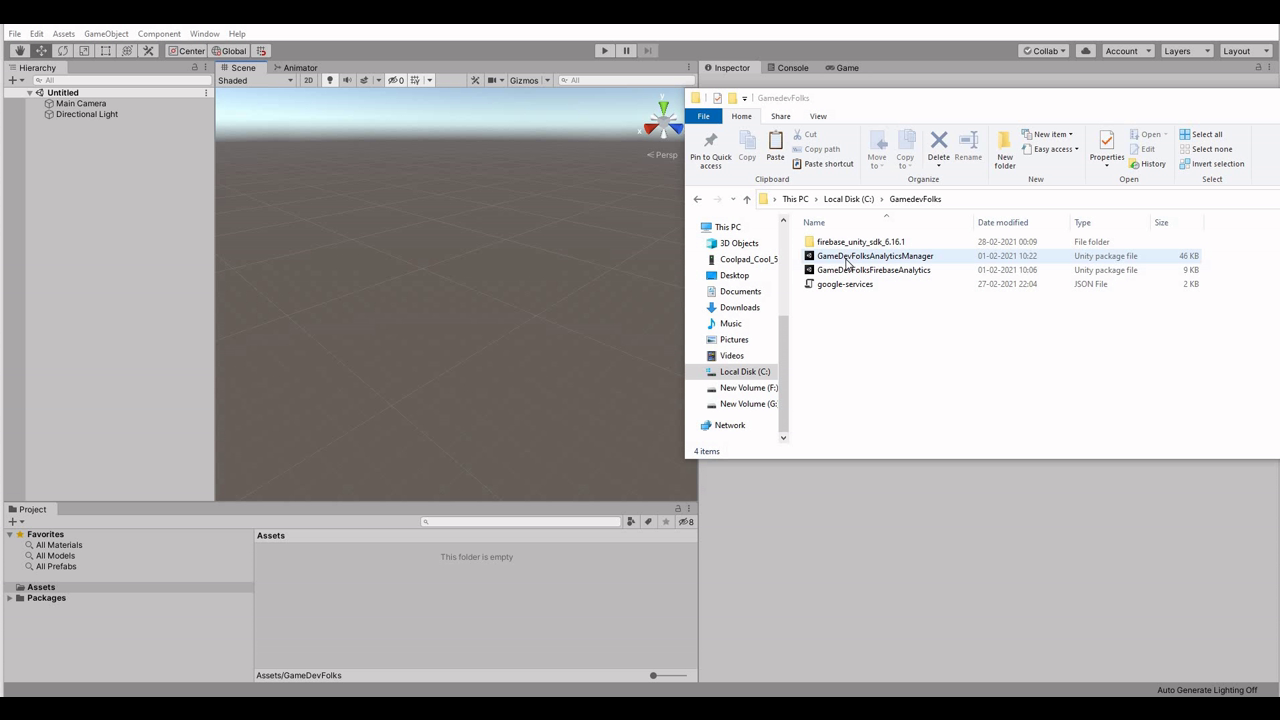Image resolution: width=1280 pixels, height=720 pixels.
Task: Toggle scene lighting bulb icon
Action: click(x=329, y=80)
